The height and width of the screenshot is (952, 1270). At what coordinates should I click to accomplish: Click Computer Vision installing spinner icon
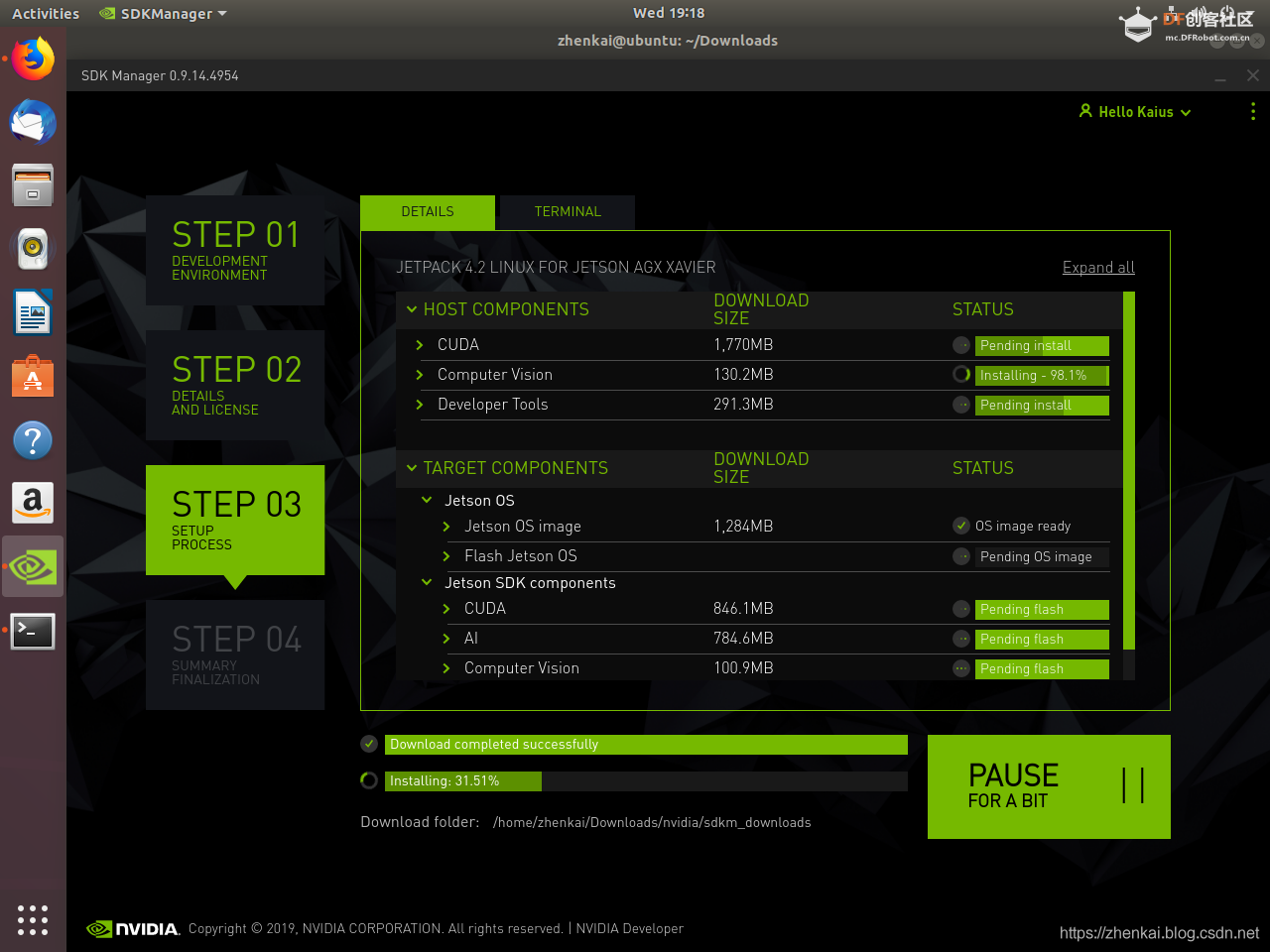click(x=961, y=375)
